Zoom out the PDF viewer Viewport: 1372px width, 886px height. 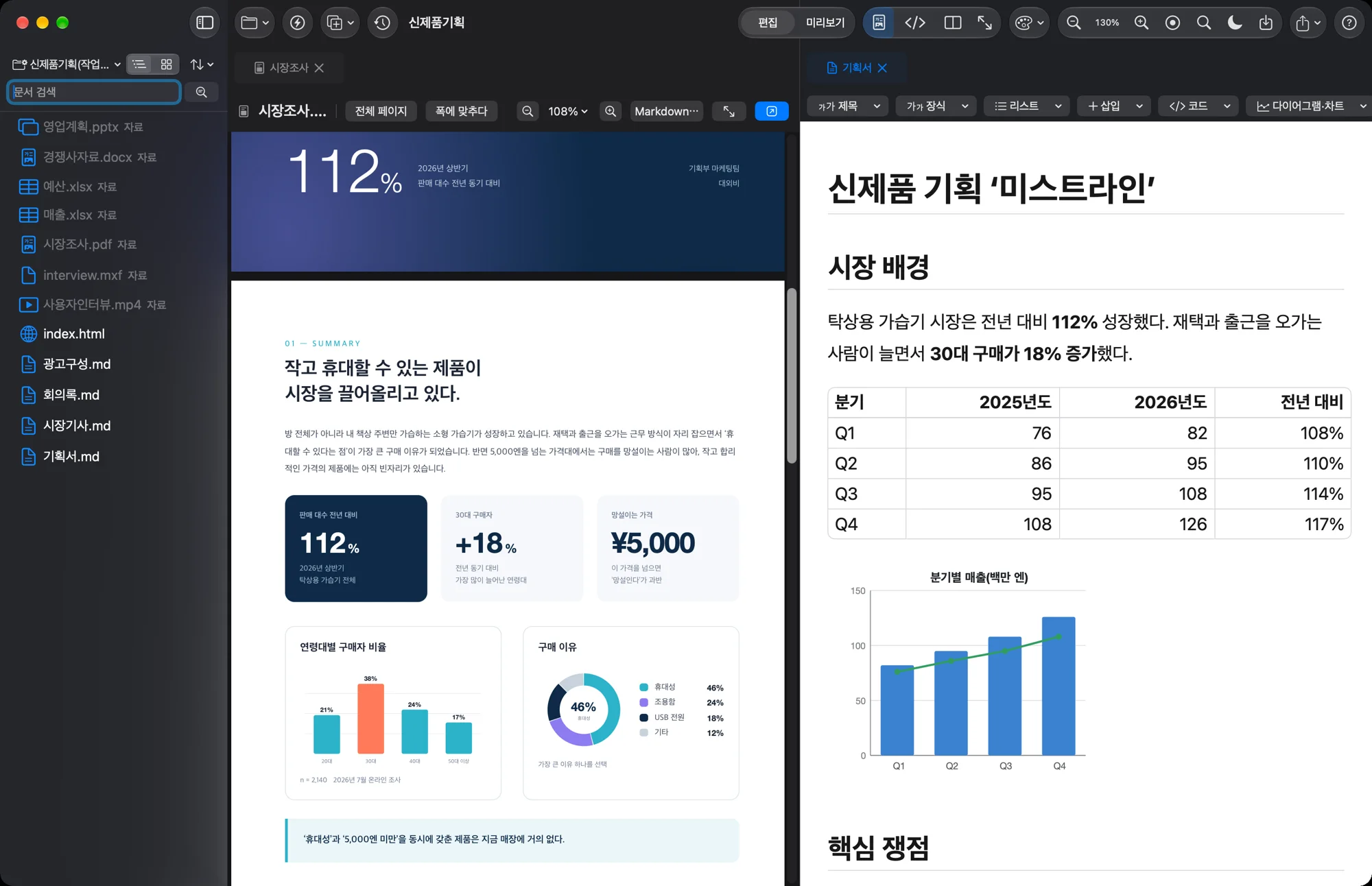point(528,111)
